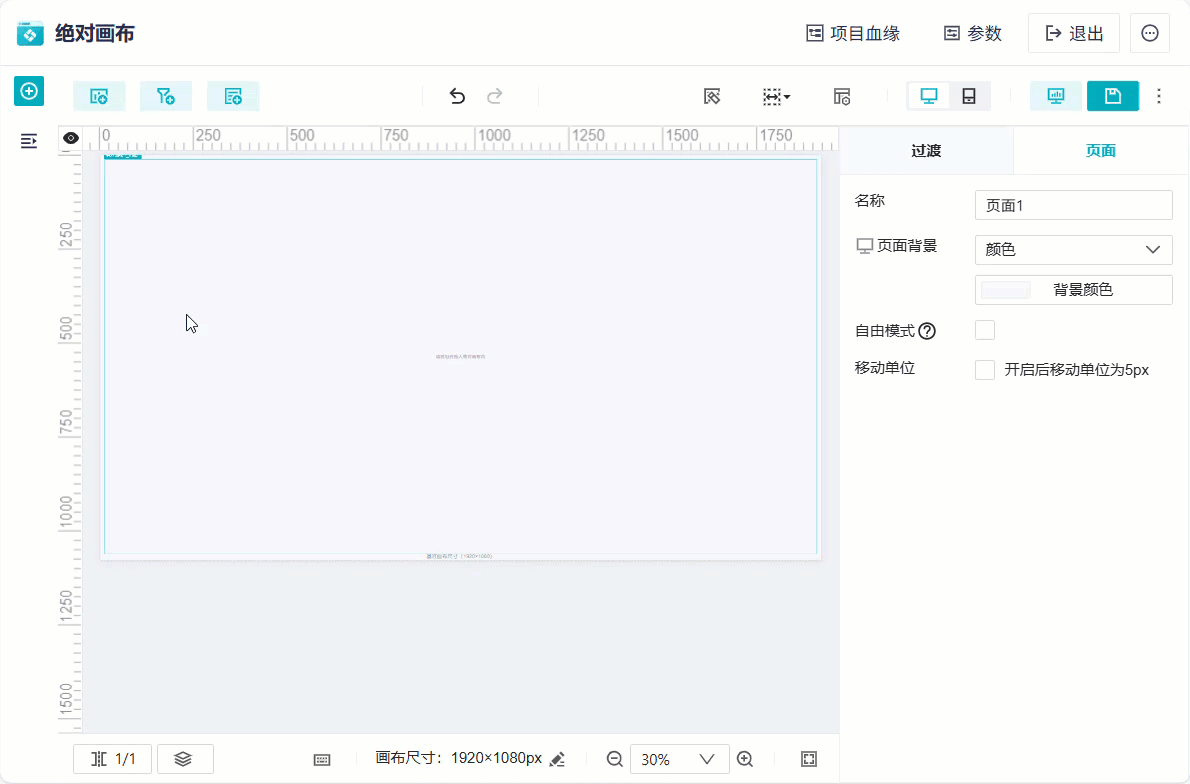Open the 页面背景 颜色 dropdown
1190x784 pixels.
[1073, 250]
